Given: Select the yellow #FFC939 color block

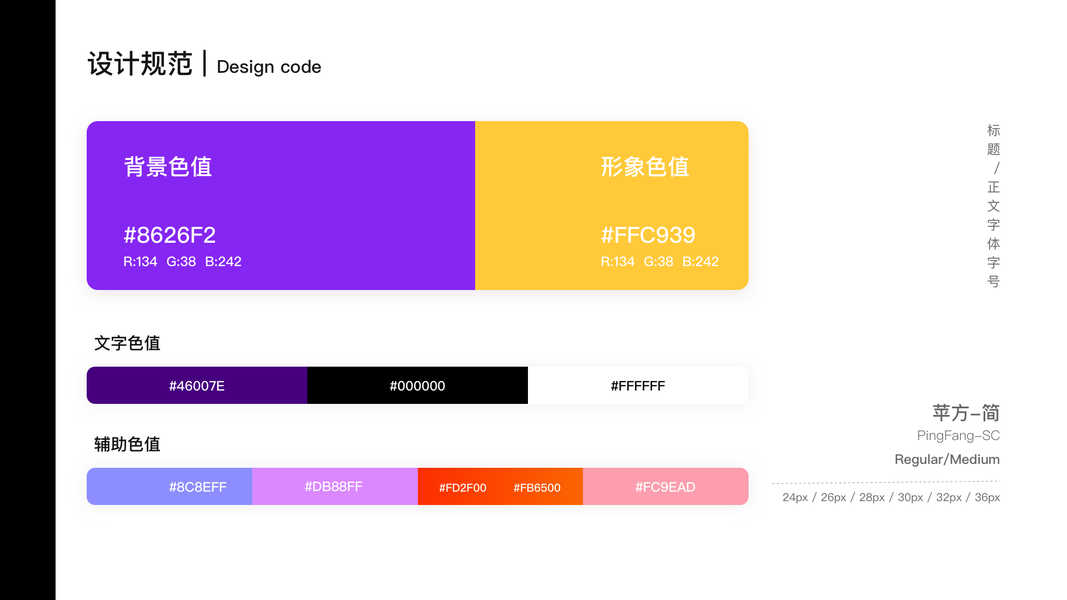Looking at the screenshot, I should click(x=611, y=205).
